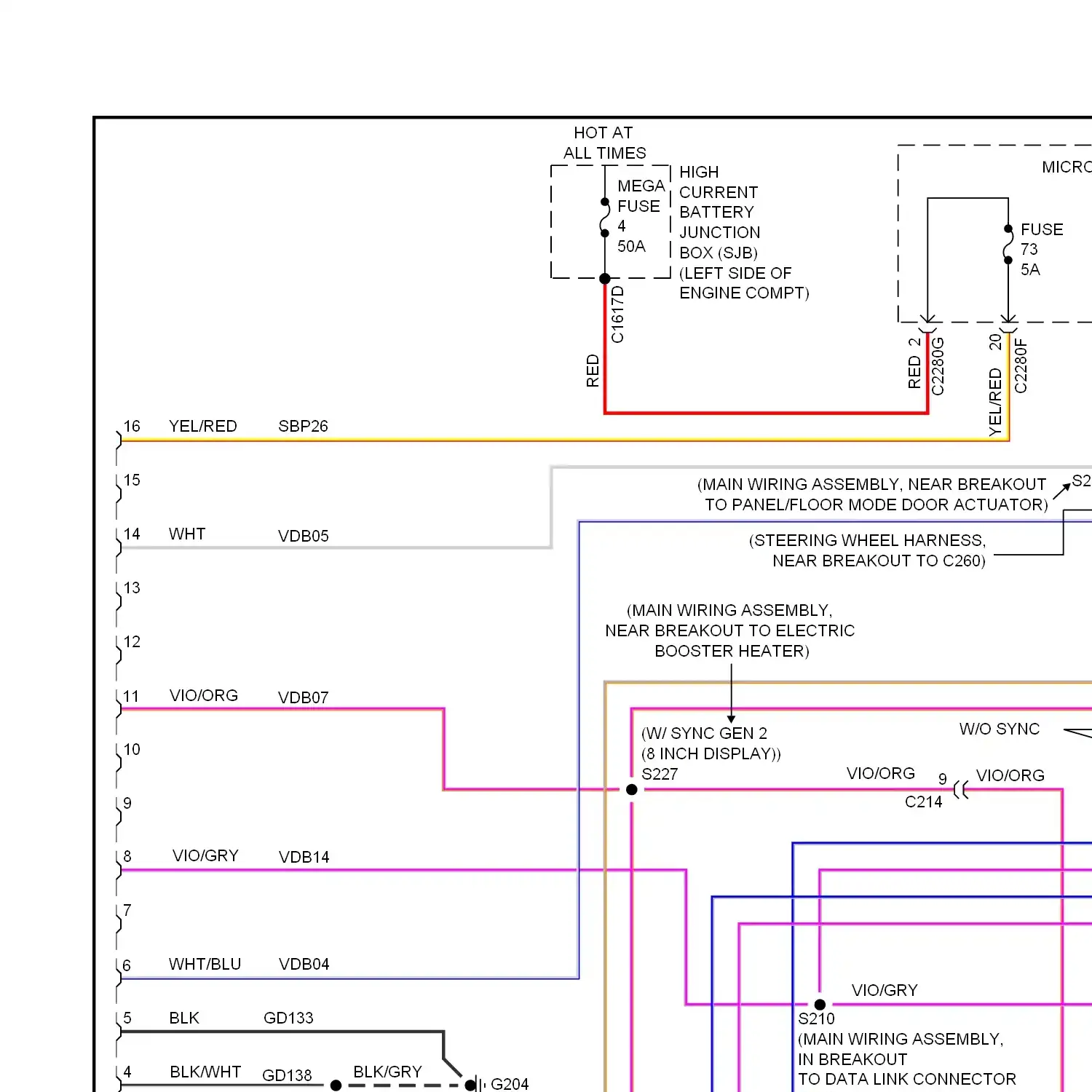
Task: Click circuit code VDB05
Action: [x=303, y=536]
